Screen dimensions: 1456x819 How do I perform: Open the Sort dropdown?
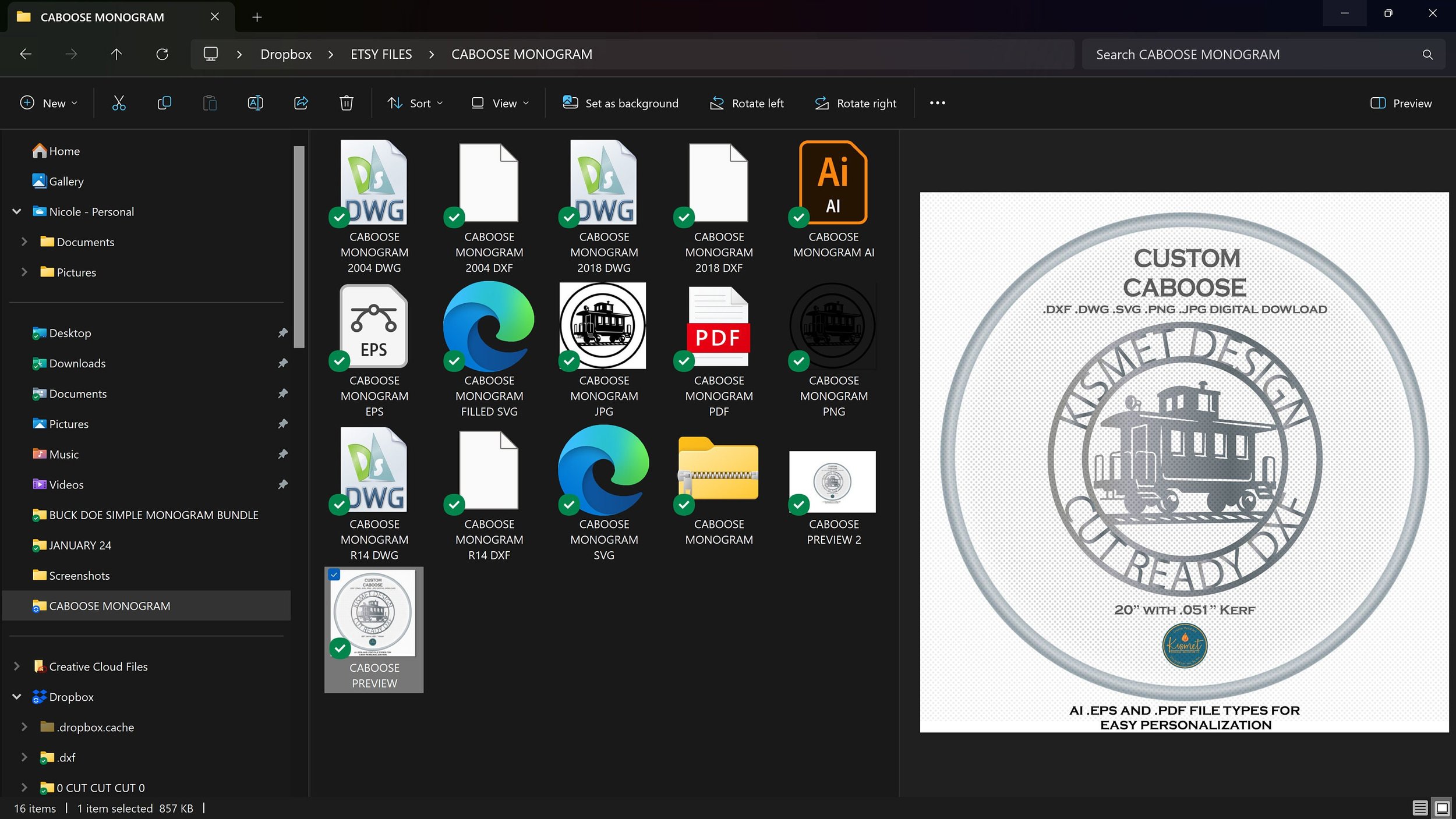click(415, 103)
